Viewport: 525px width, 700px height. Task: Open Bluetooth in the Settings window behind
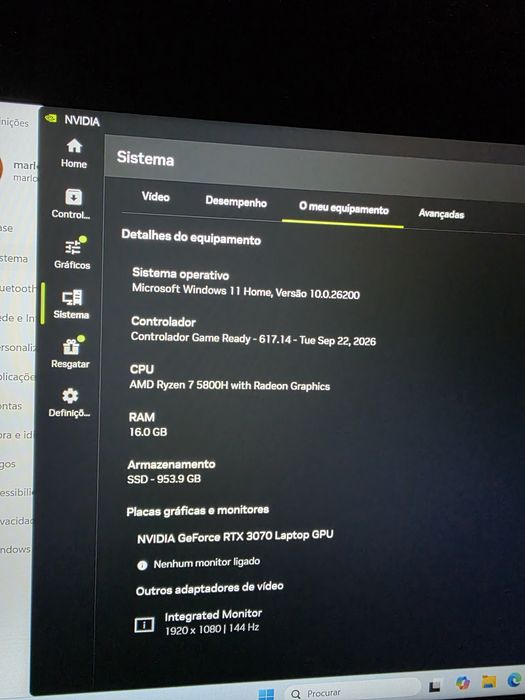17,288
